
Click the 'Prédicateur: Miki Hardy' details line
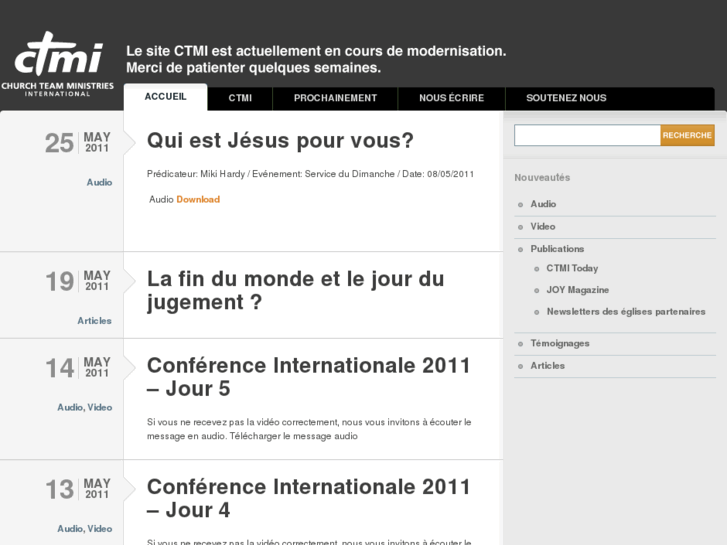tap(310, 174)
